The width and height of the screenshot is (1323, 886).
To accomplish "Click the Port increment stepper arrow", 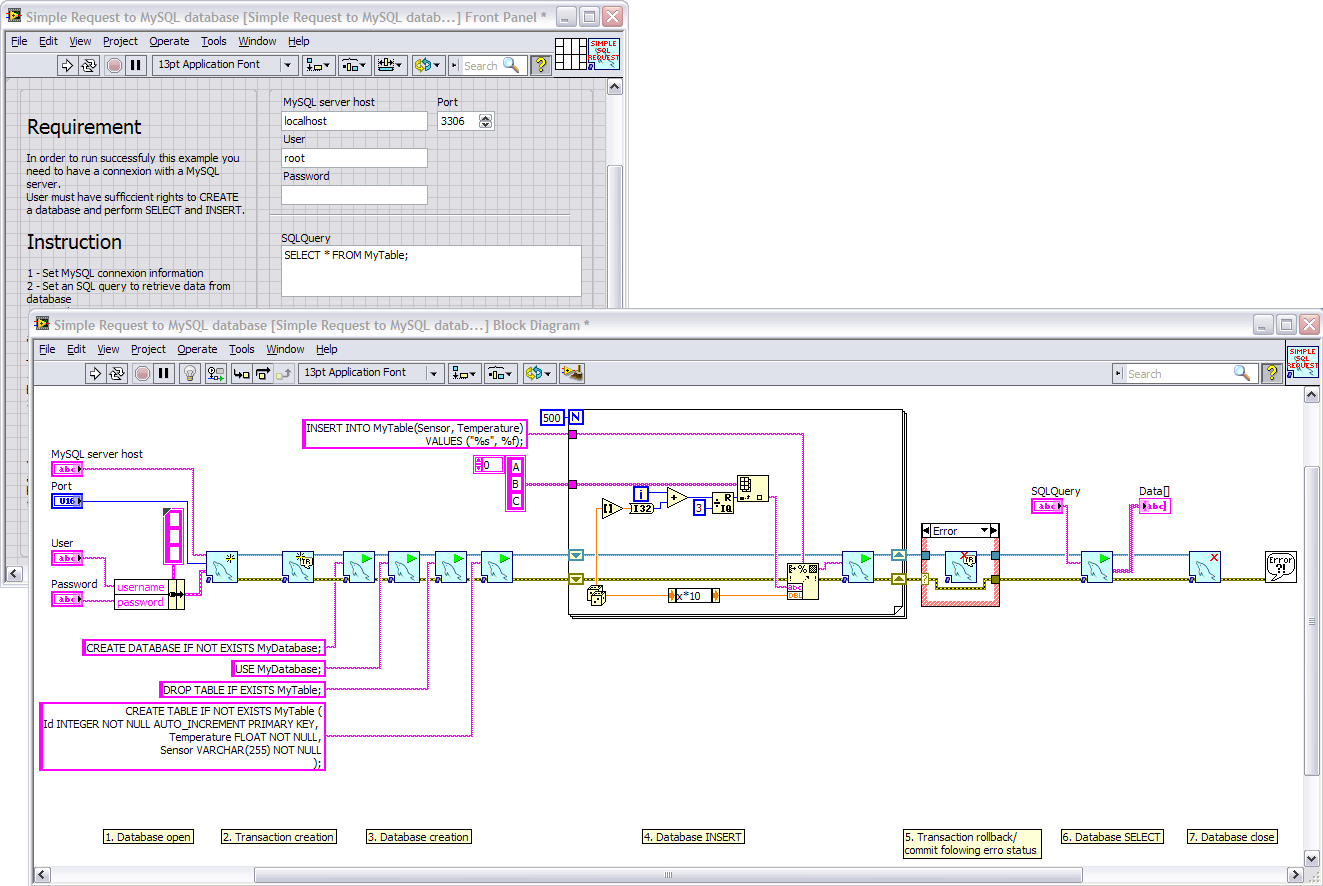I will coord(487,116).
